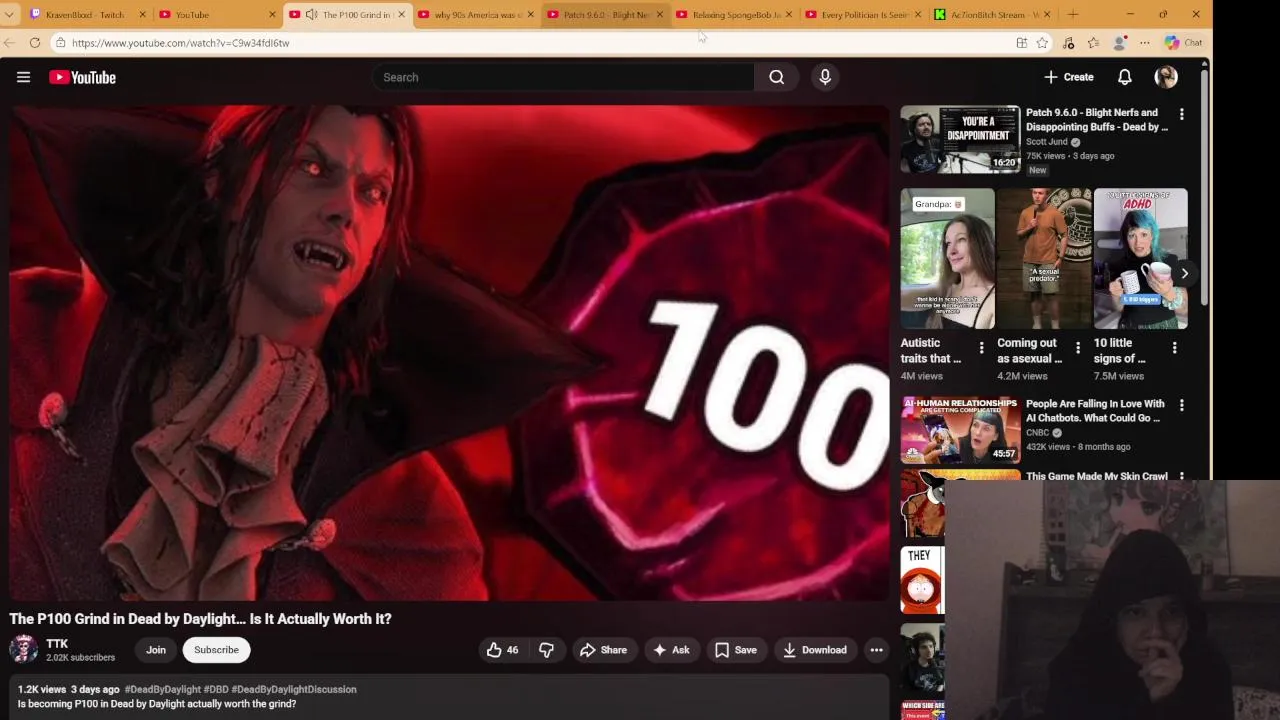This screenshot has height=720, width=1280.
Task: Open the Scott Jund channel link
Action: point(1047,142)
